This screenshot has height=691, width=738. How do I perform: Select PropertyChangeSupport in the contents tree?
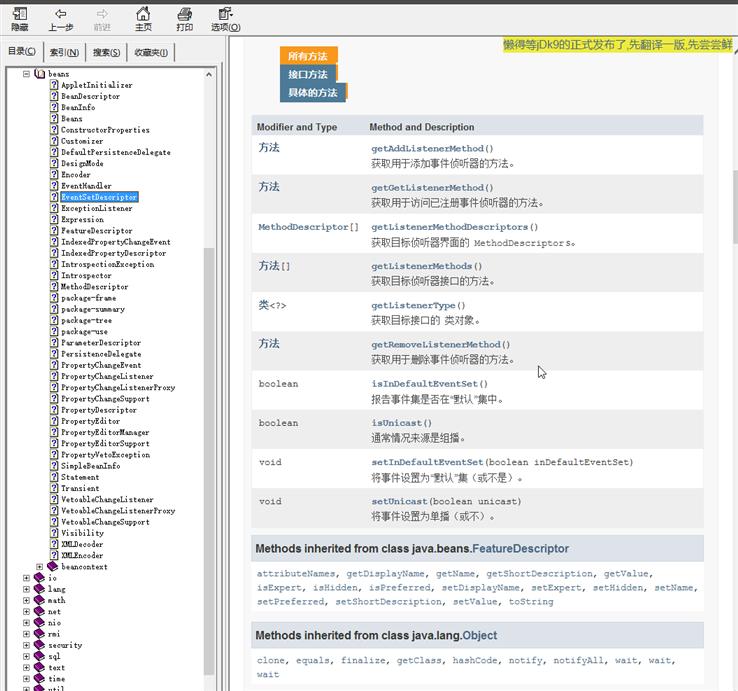[105, 399]
